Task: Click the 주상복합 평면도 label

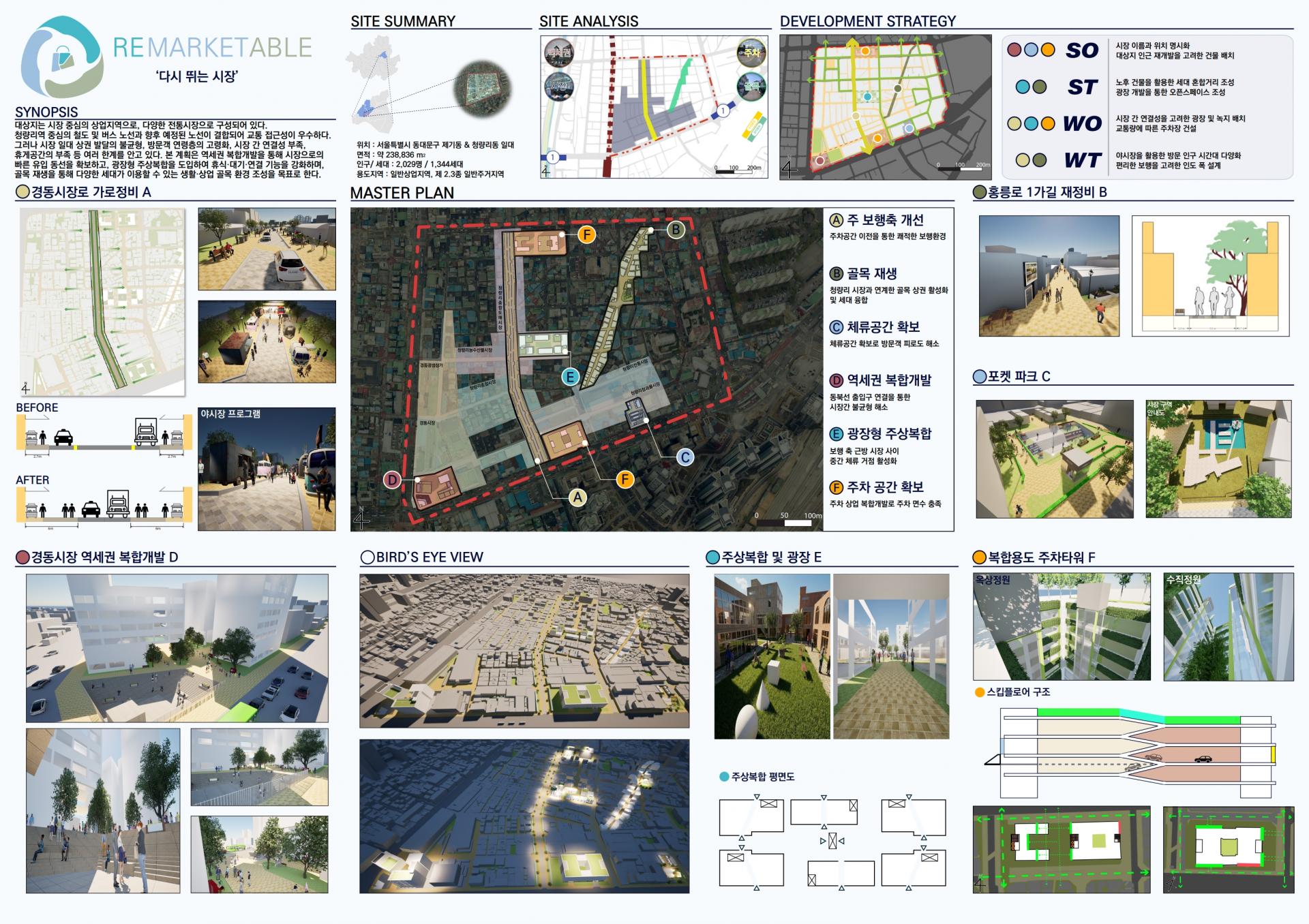Action: pyautogui.click(x=763, y=776)
